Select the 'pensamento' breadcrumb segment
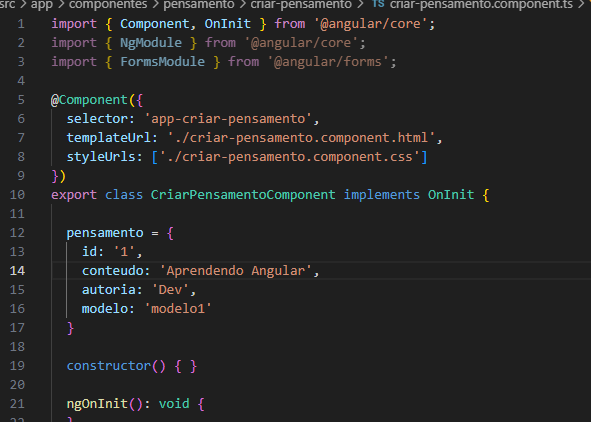 pyautogui.click(x=199, y=4)
